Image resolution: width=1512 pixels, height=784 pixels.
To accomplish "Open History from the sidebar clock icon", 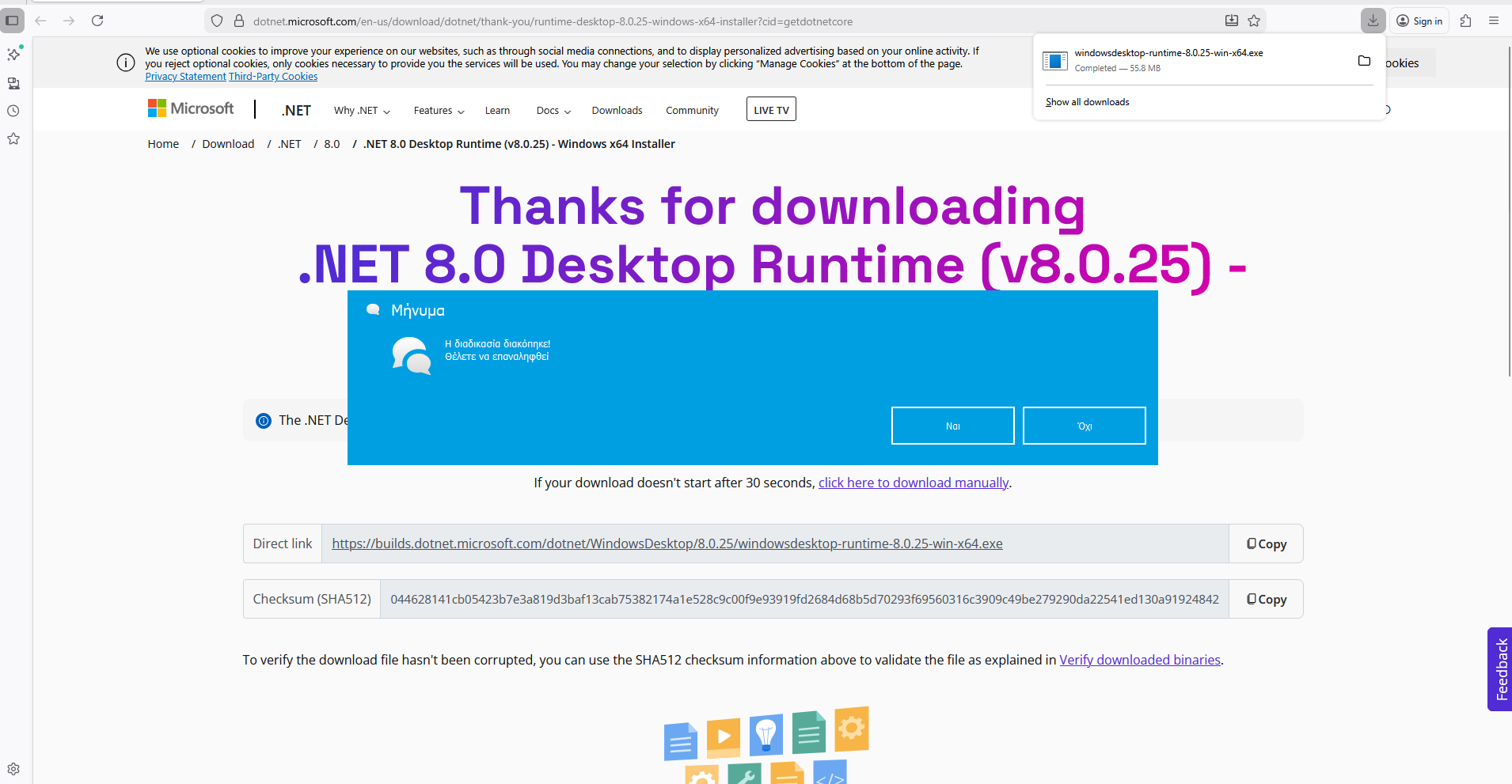I will click(x=13, y=111).
